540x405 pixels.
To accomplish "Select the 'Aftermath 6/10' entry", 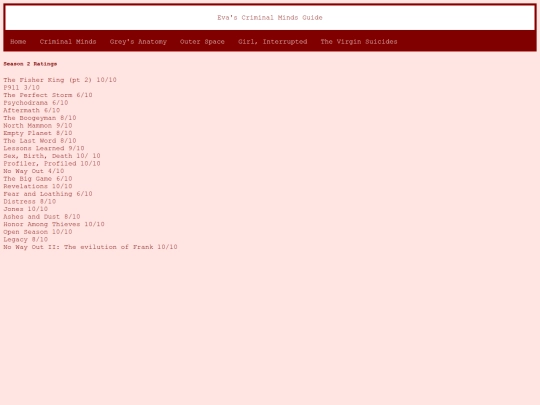I will pyautogui.click(x=32, y=110).
